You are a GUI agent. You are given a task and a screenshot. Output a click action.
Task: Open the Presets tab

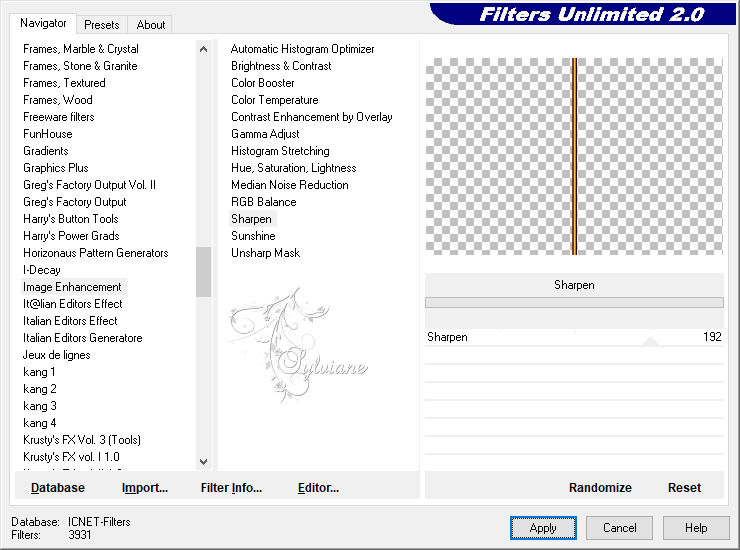(101, 25)
